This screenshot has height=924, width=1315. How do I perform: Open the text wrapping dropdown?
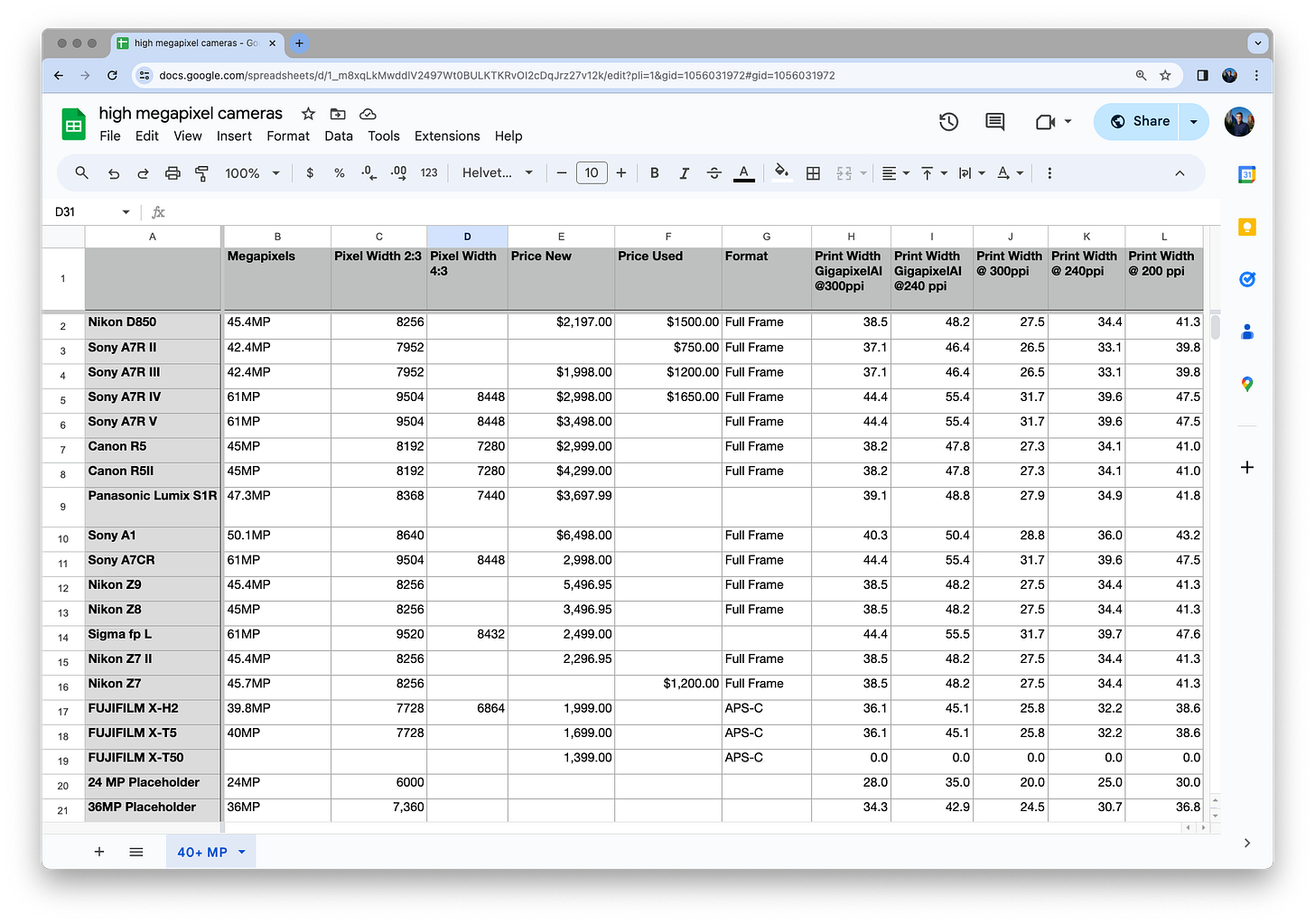972,173
